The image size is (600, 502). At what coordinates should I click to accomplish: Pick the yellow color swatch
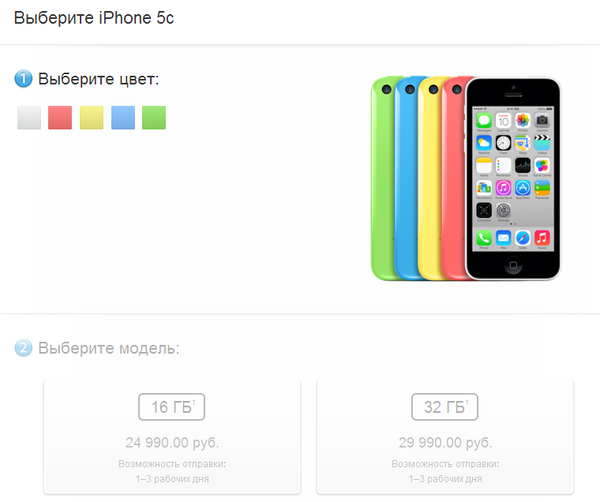[91, 117]
